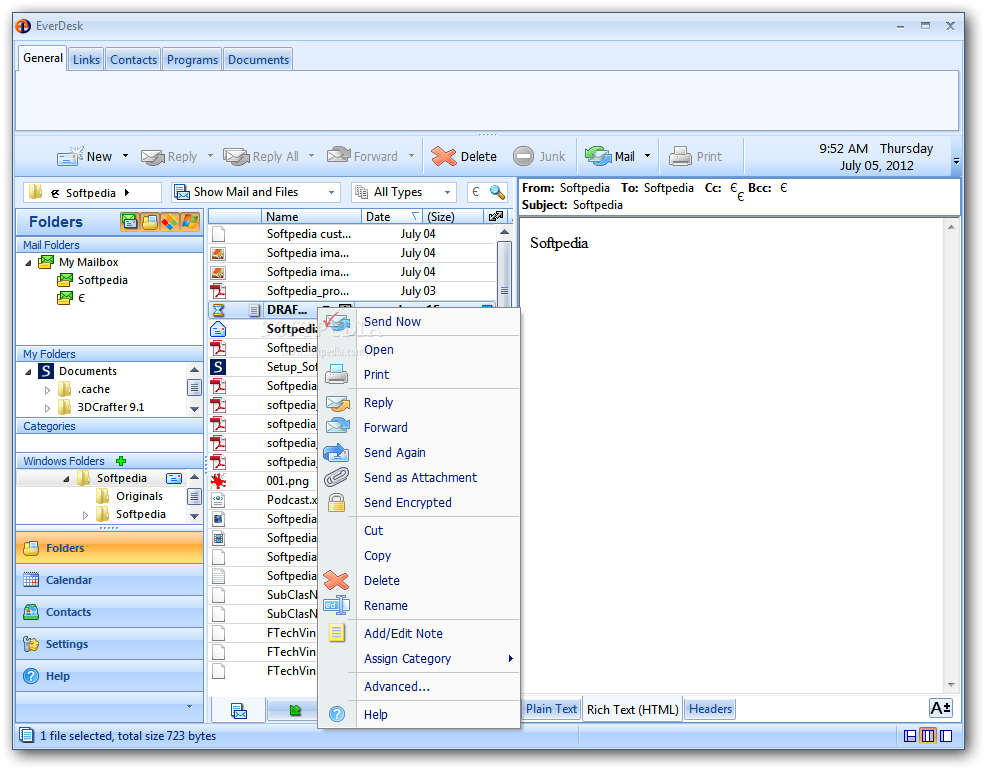Click the search magnifier icon

[x=497, y=192]
